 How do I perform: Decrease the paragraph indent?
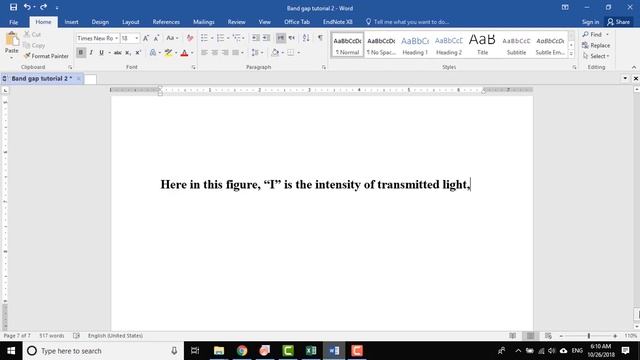[256, 38]
